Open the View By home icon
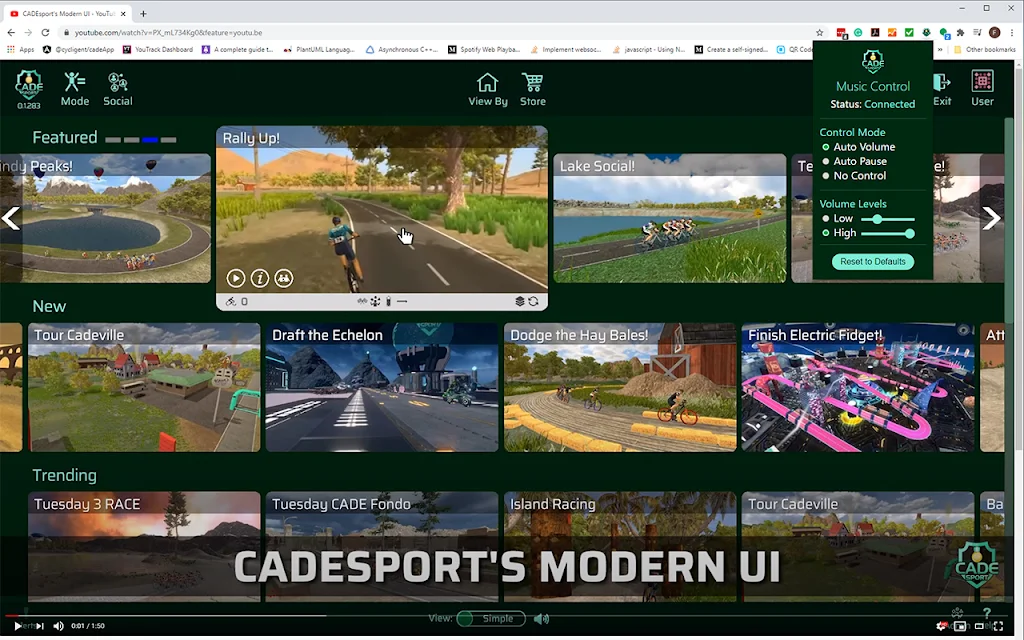 pos(487,89)
